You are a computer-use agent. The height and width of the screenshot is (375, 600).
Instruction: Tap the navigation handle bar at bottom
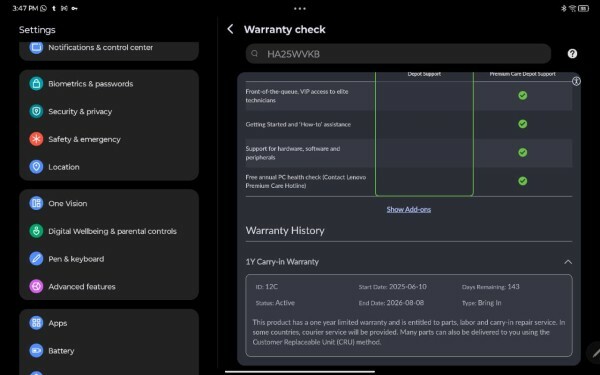coord(300,371)
